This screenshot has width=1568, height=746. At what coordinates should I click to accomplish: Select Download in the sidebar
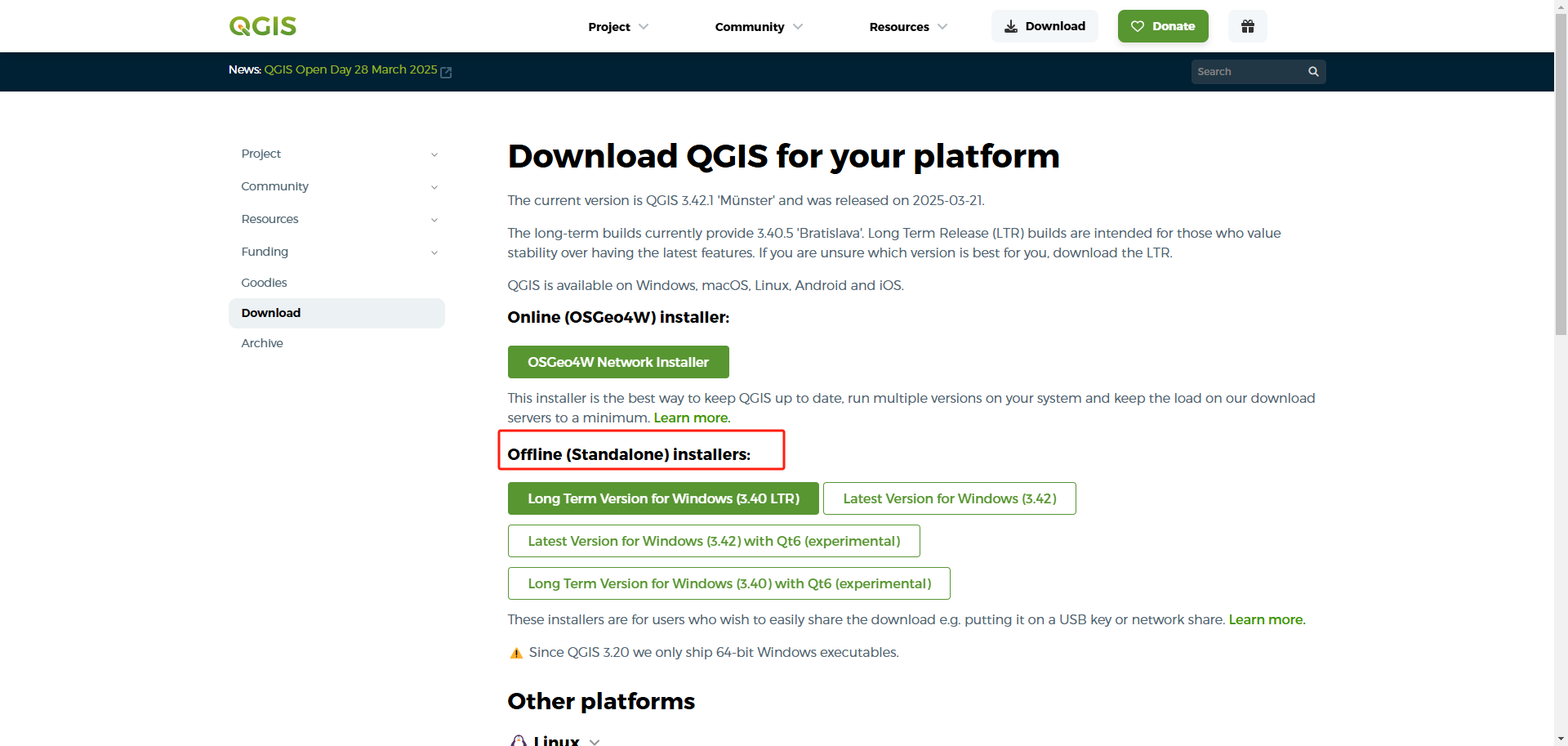coord(336,313)
